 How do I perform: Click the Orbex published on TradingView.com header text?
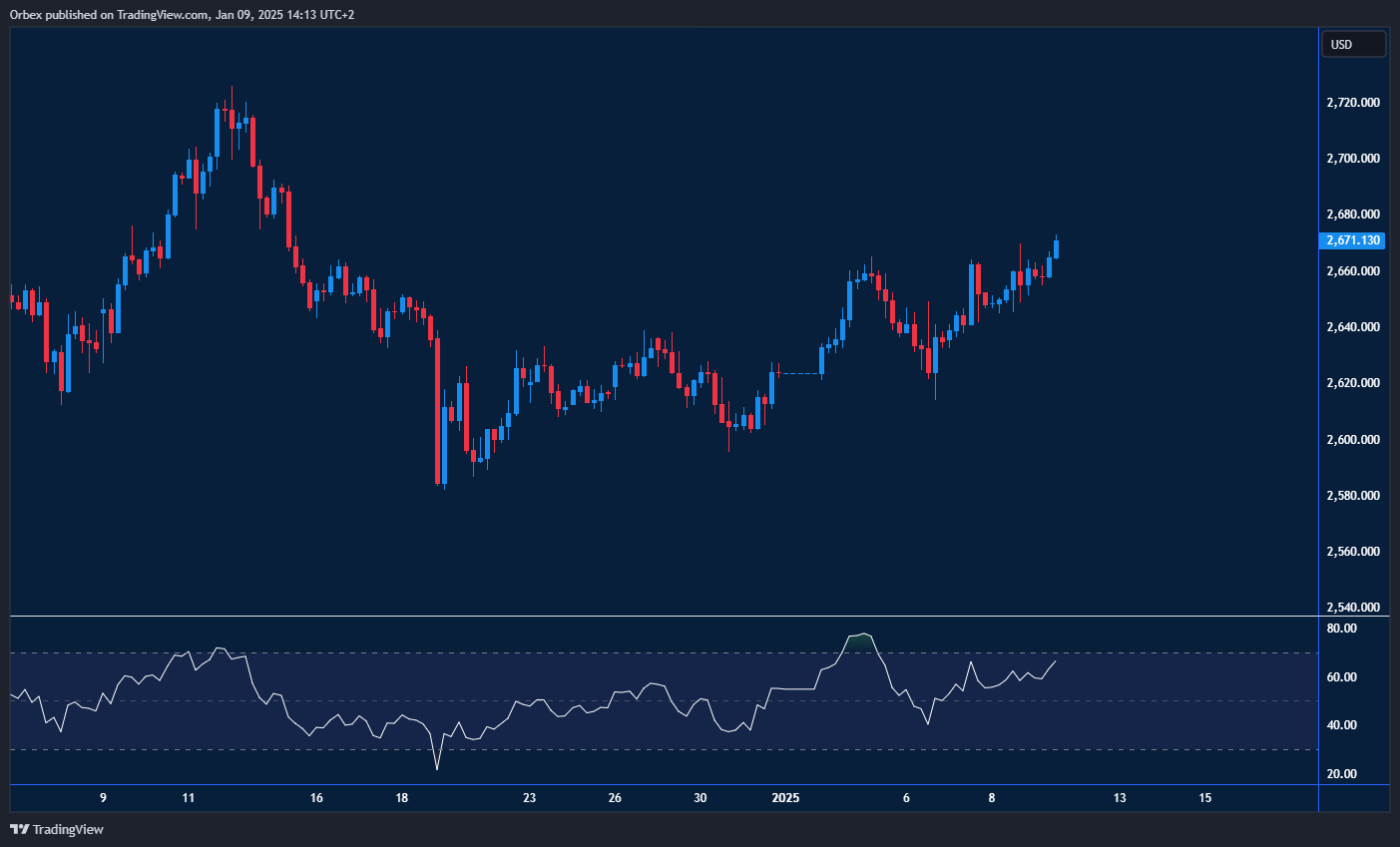coord(182,14)
